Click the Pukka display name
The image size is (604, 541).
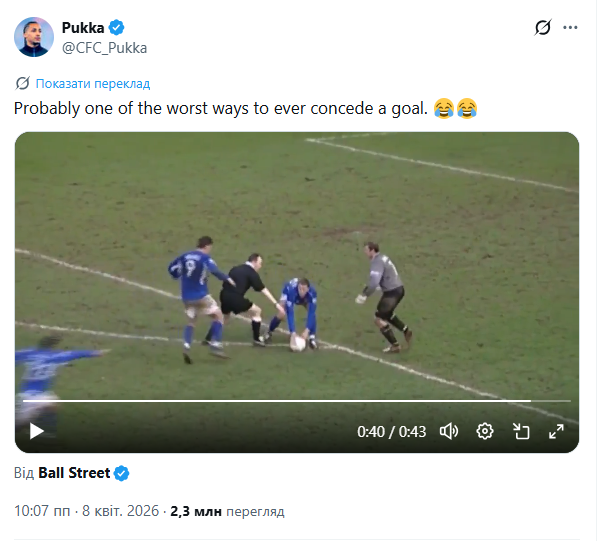pyautogui.click(x=82, y=27)
